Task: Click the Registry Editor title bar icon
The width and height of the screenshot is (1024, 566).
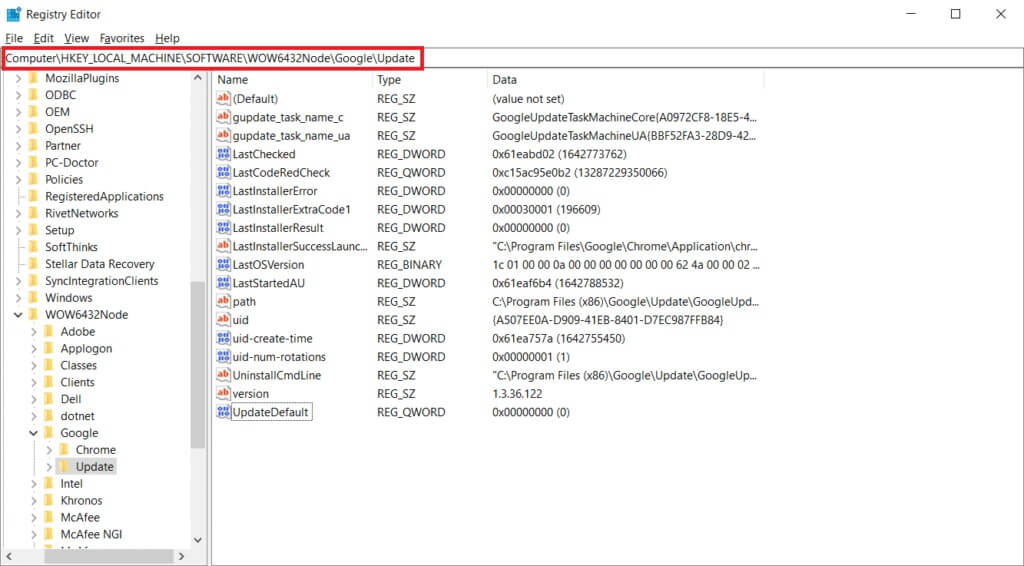Action: click(x=13, y=14)
